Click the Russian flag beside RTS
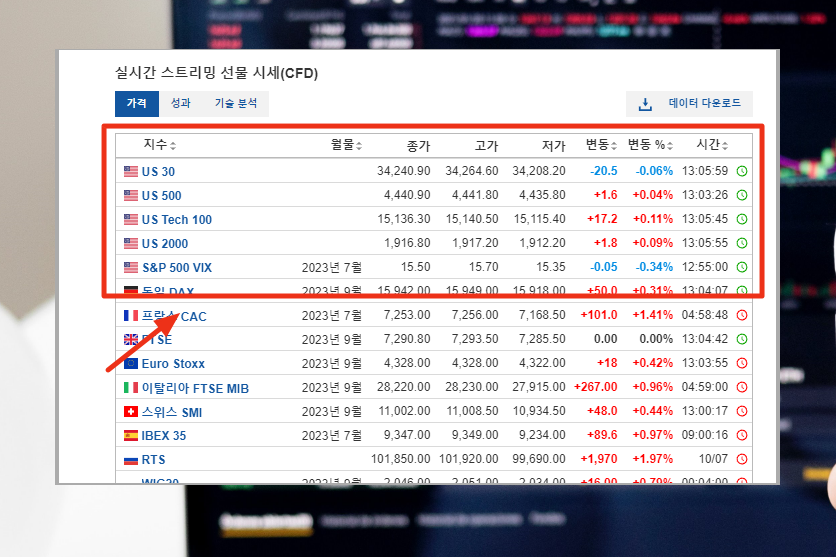This screenshot has width=836, height=557. tap(131, 460)
